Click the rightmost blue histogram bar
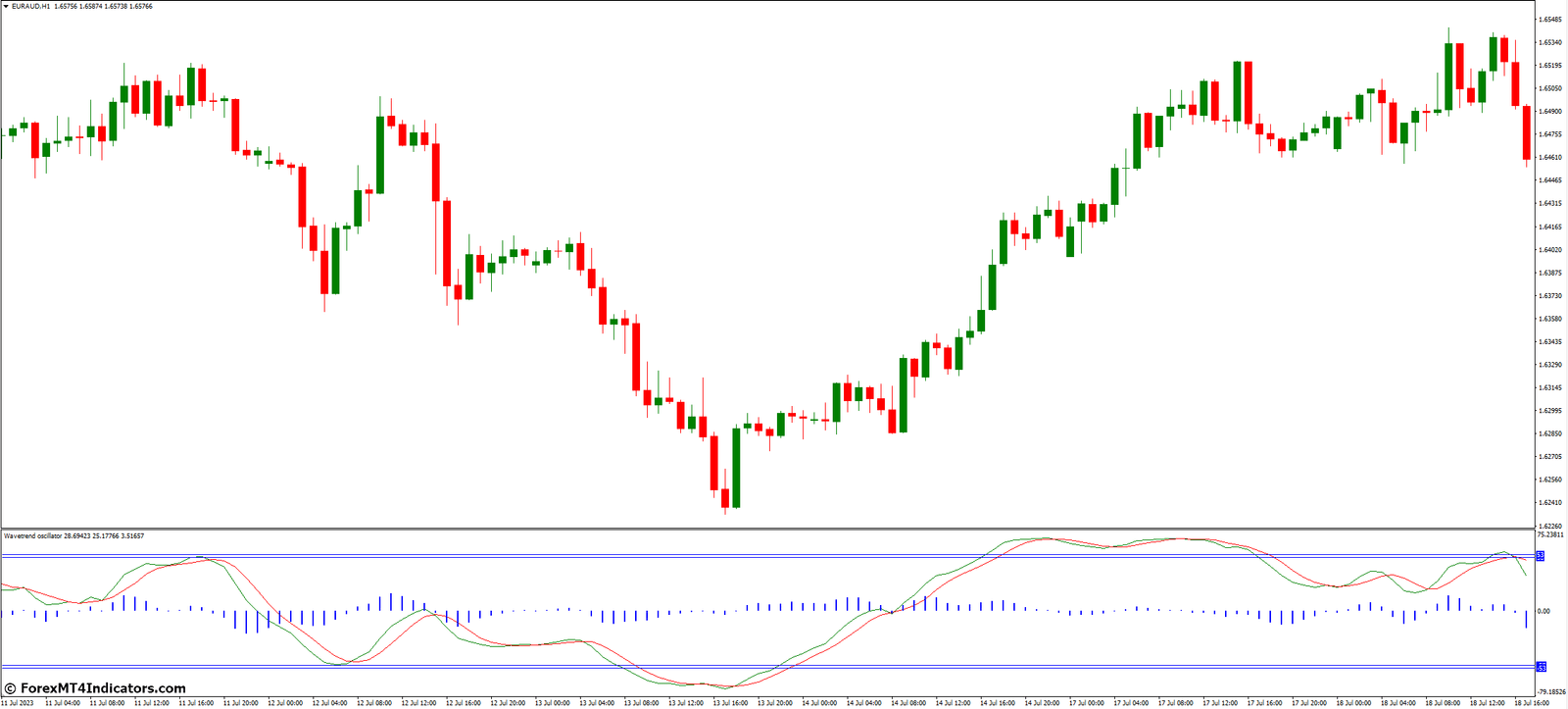The height and width of the screenshot is (709, 1568). (x=1526, y=619)
